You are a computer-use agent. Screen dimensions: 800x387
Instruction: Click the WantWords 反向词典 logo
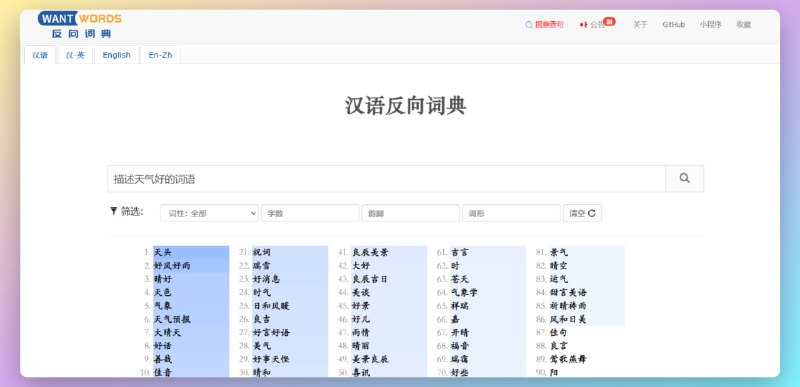[80, 25]
